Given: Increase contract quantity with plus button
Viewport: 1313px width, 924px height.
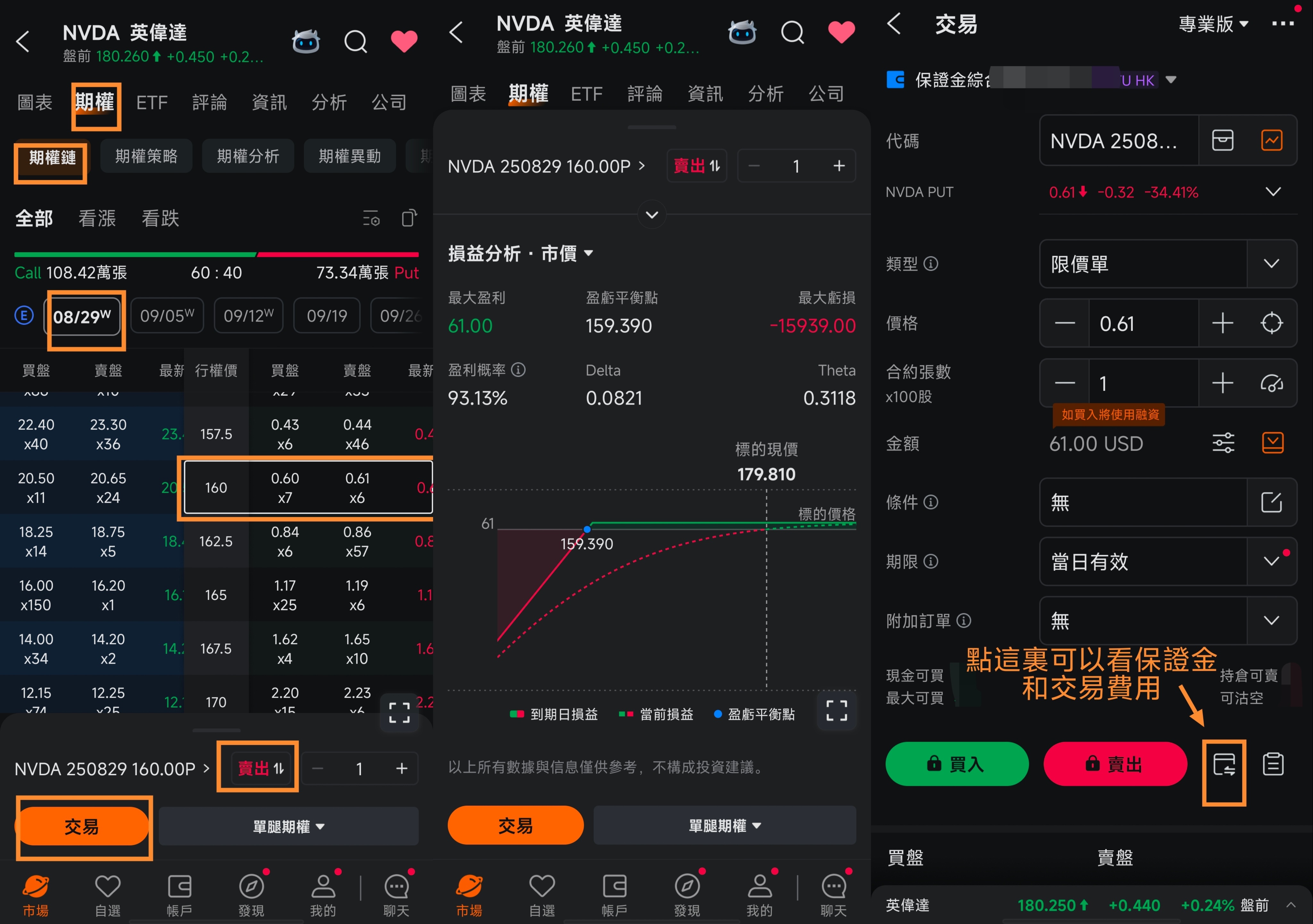Looking at the screenshot, I should click(1223, 383).
